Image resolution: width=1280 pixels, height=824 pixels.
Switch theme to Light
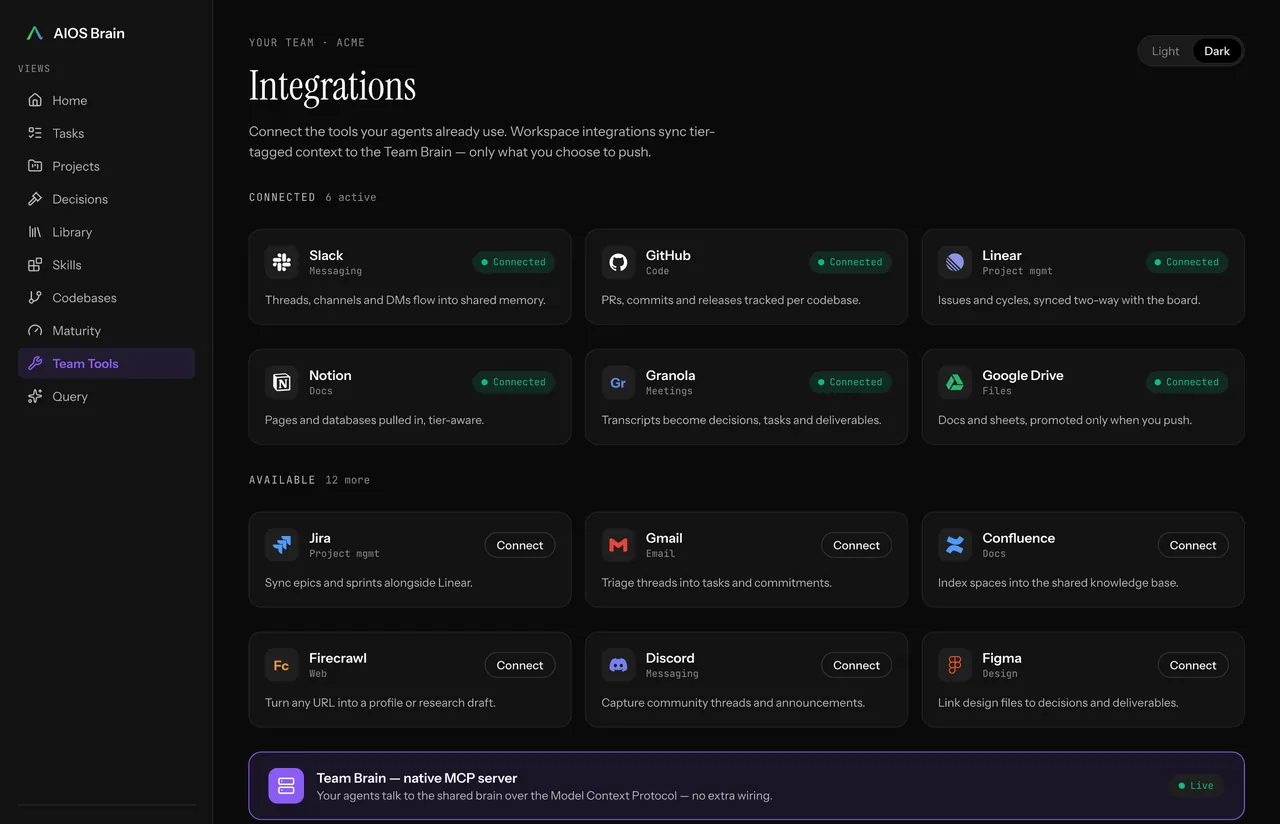[1165, 51]
